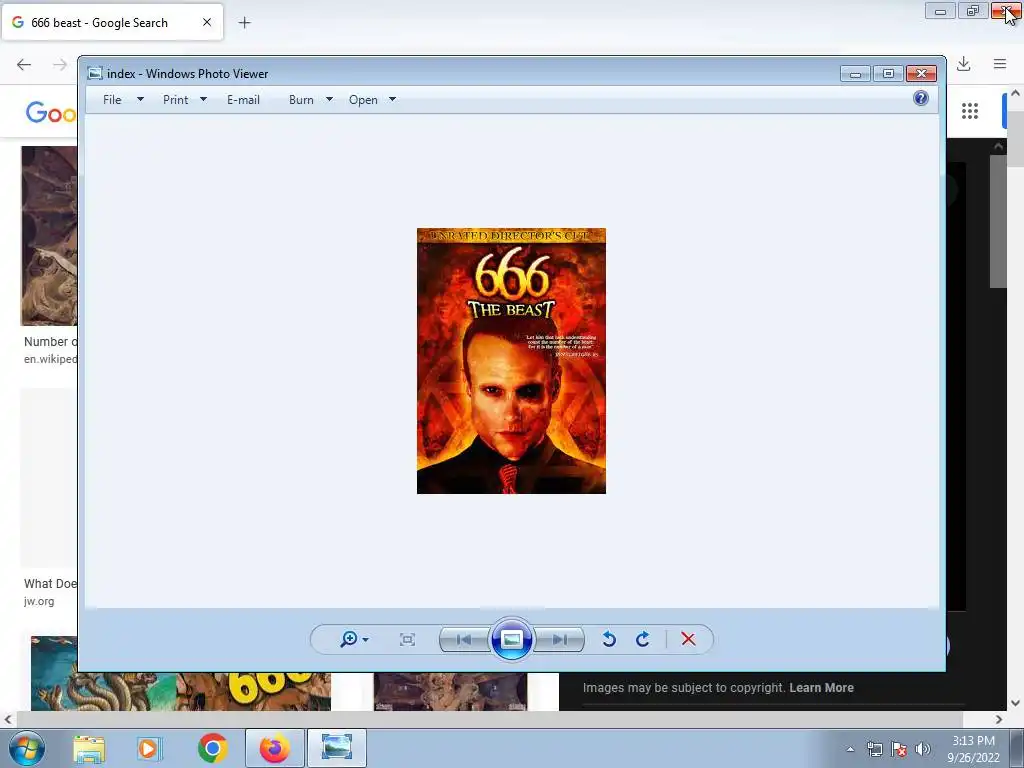The width and height of the screenshot is (1024, 768).
Task: Open the zoom magnifier in Photo Viewer
Action: pyautogui.click(x=349, y=639)
